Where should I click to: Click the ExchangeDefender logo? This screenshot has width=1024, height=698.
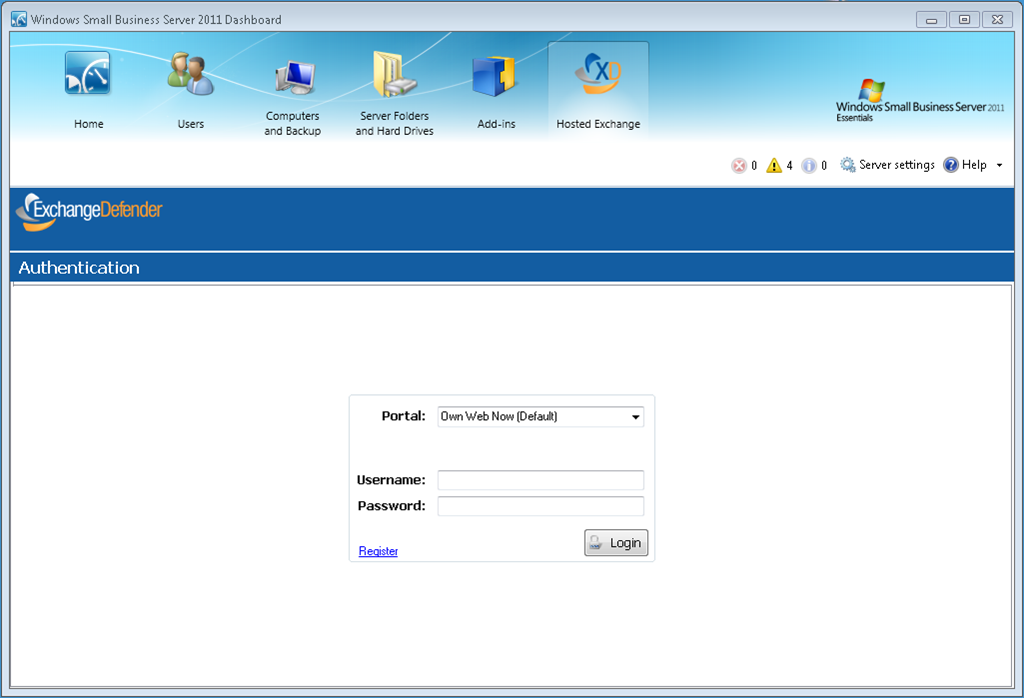(90, 211)
